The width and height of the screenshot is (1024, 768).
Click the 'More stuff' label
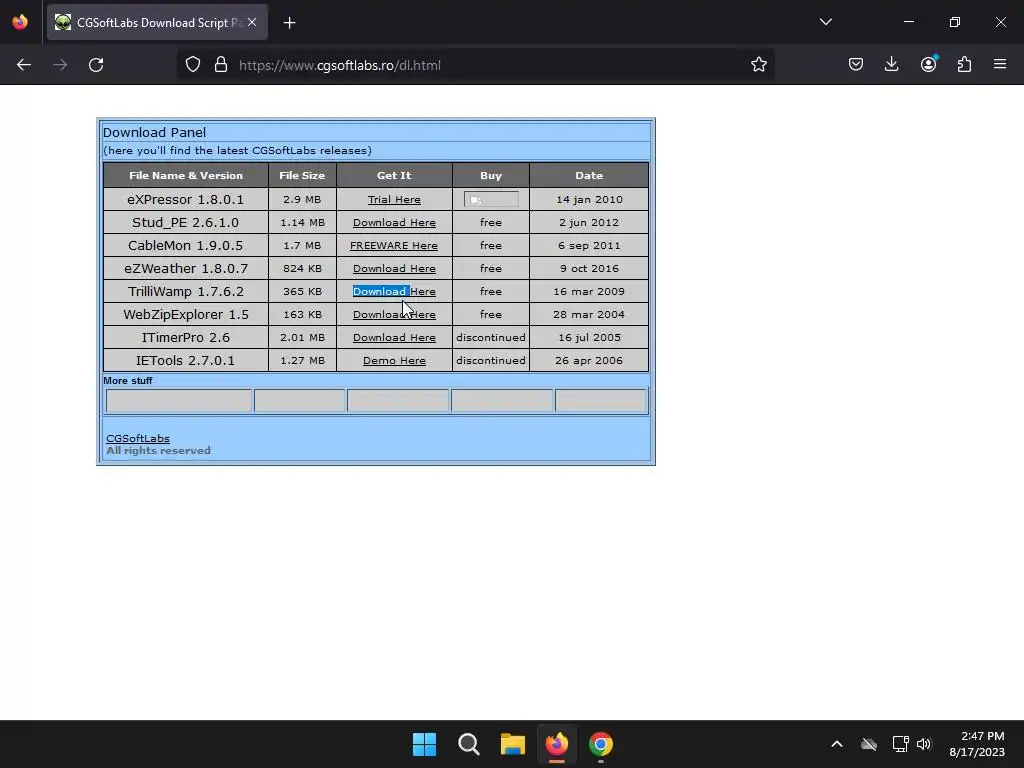[127, 381]
